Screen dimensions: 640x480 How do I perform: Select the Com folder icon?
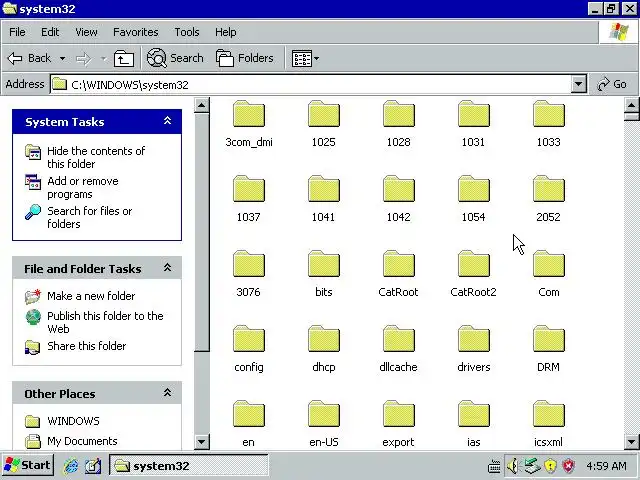click(549, 264)
